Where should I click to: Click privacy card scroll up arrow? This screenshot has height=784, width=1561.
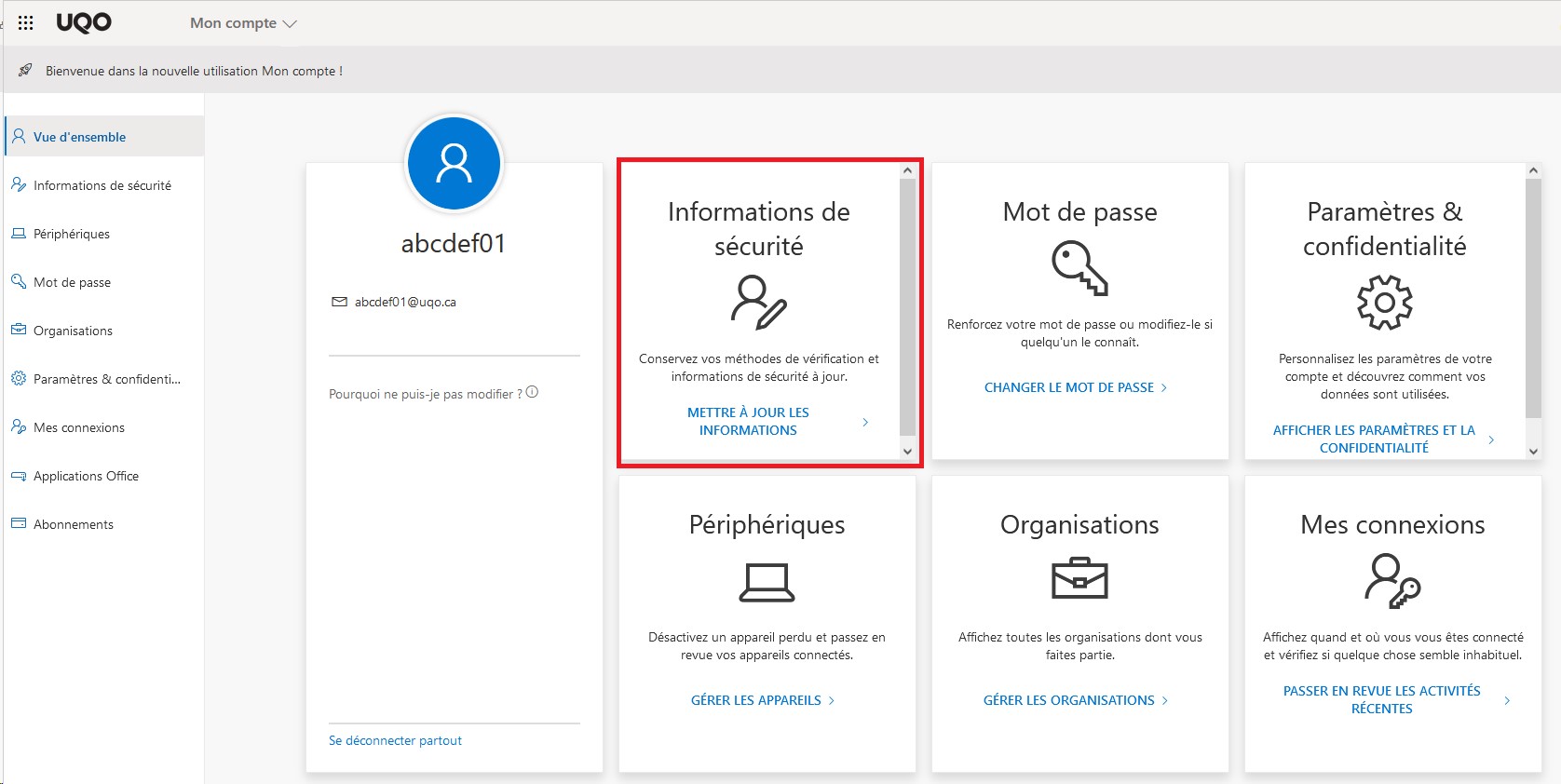pyautogui.click(x=1533, y=170)
